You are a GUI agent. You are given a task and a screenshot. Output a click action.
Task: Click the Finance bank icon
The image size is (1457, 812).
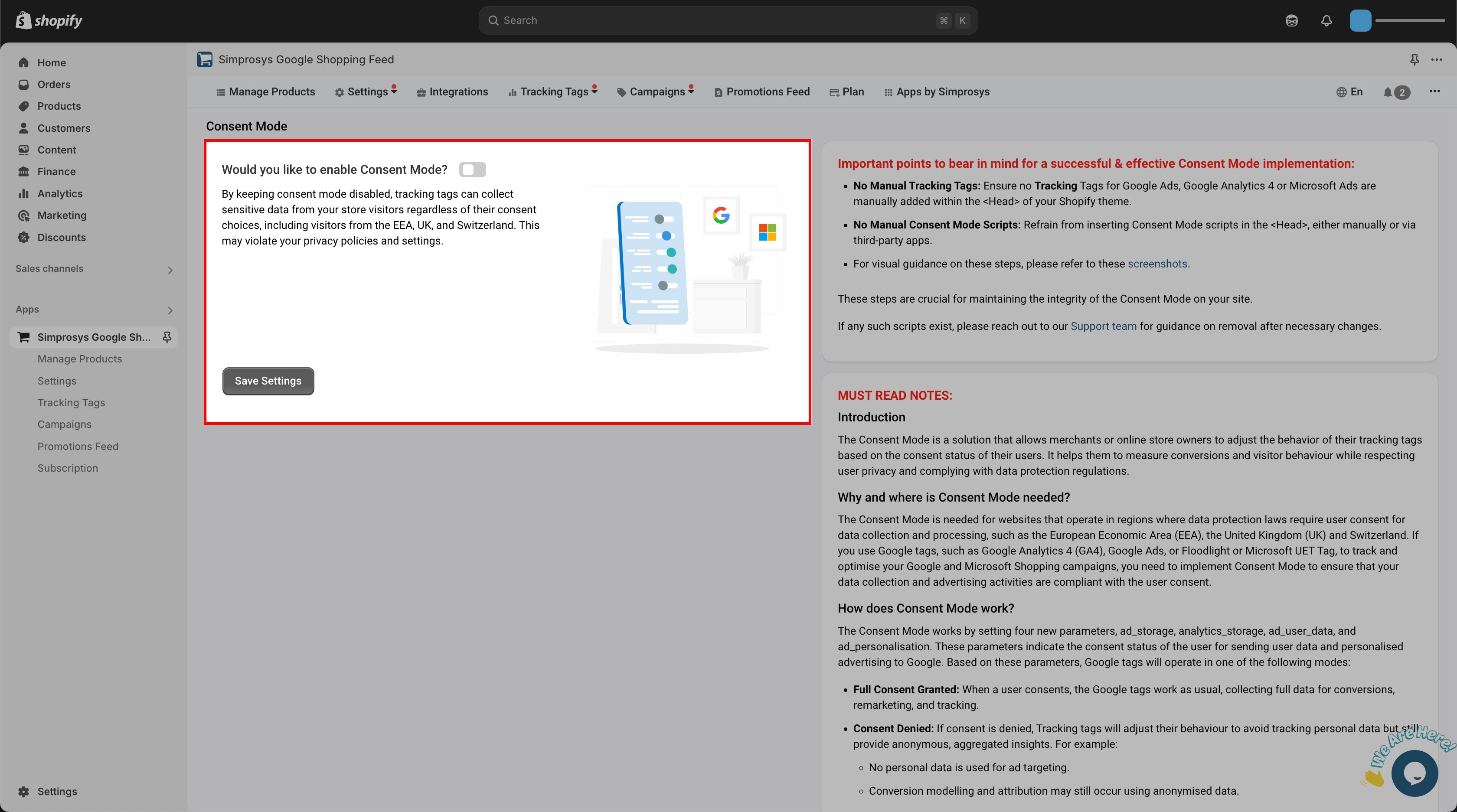coord(23,171)
